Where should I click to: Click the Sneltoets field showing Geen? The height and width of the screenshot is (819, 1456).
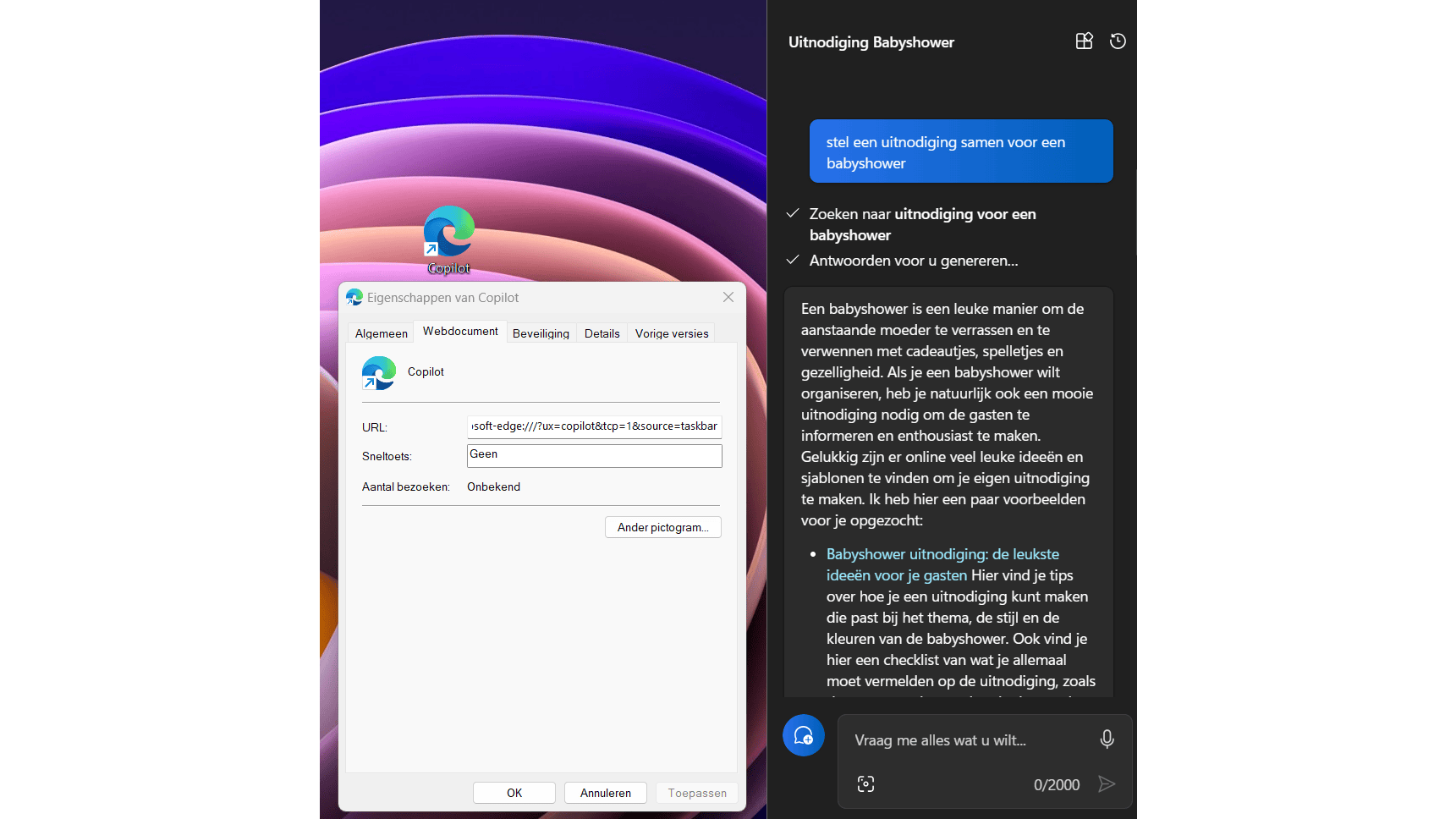click(595, 455)
